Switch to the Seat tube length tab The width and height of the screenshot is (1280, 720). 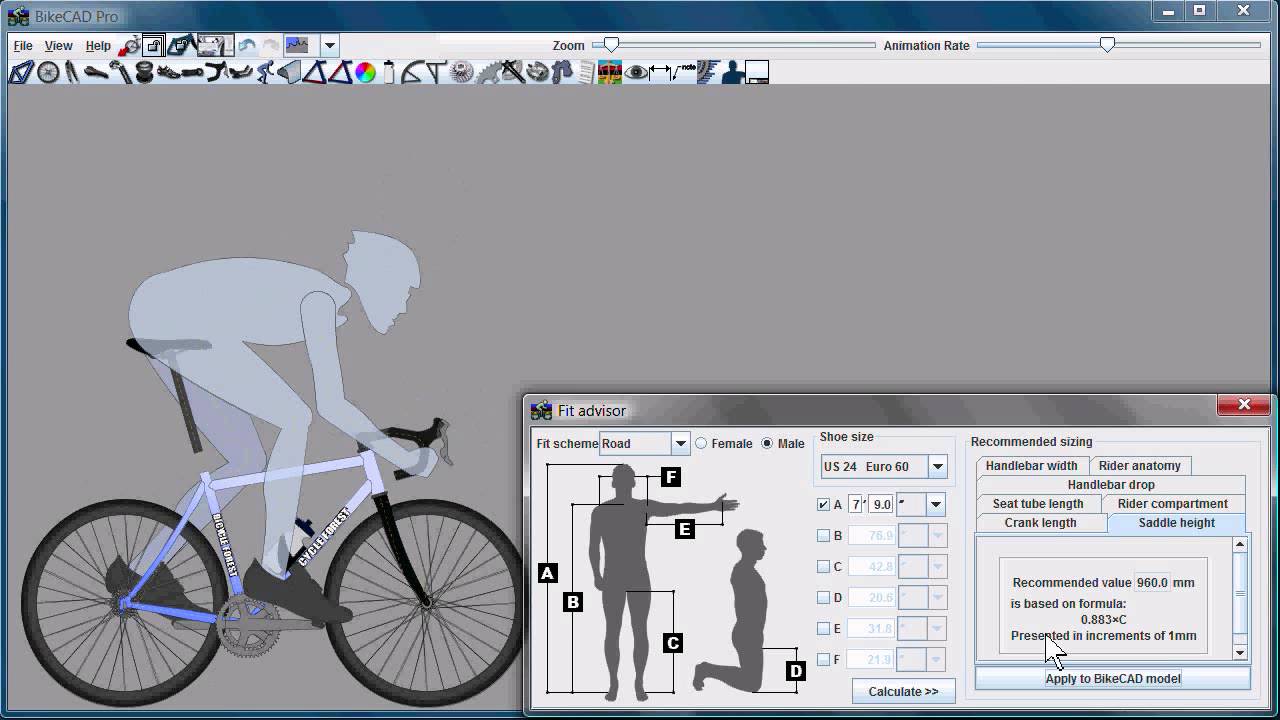pyautogui.click(x=1038, y=503)
